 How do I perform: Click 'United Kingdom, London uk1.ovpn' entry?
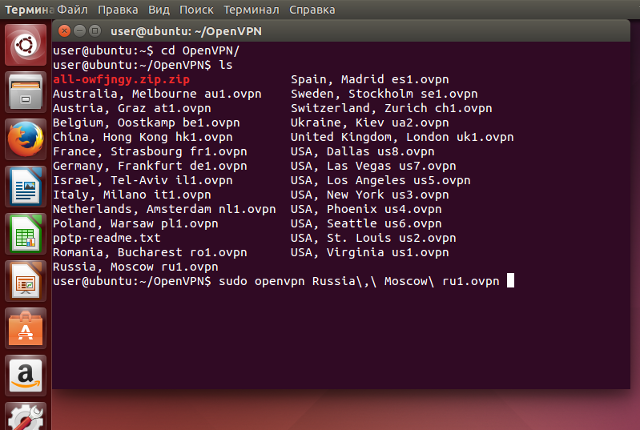click(402, 137)
